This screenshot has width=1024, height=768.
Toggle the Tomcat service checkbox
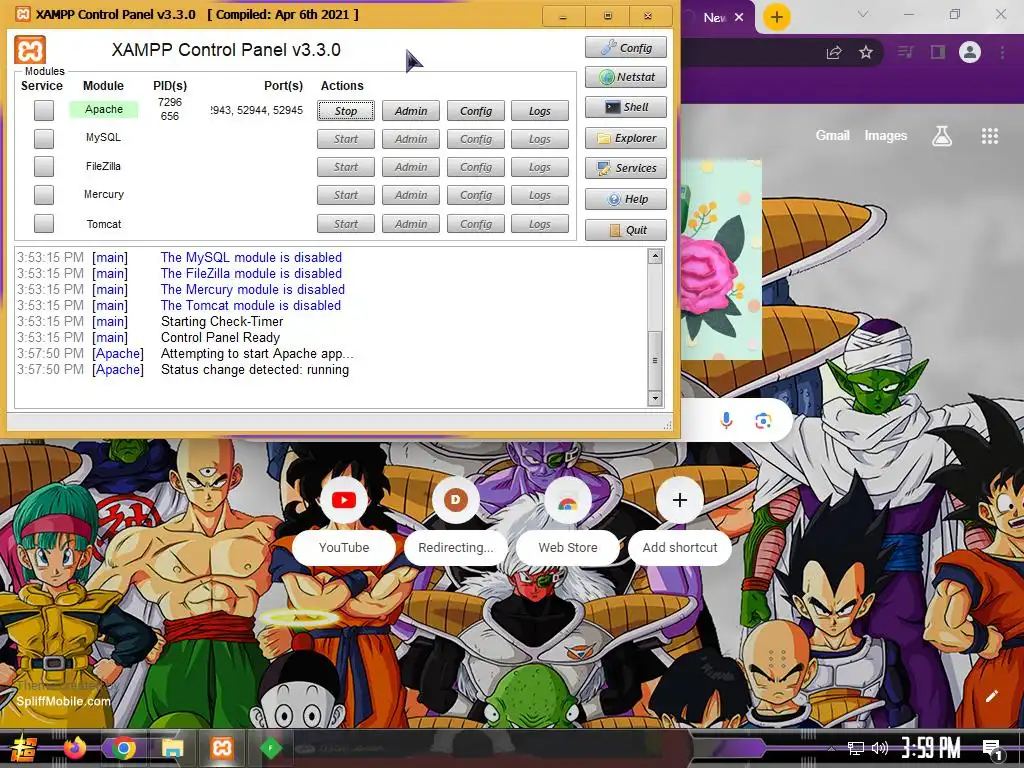(x=44, y=223)
